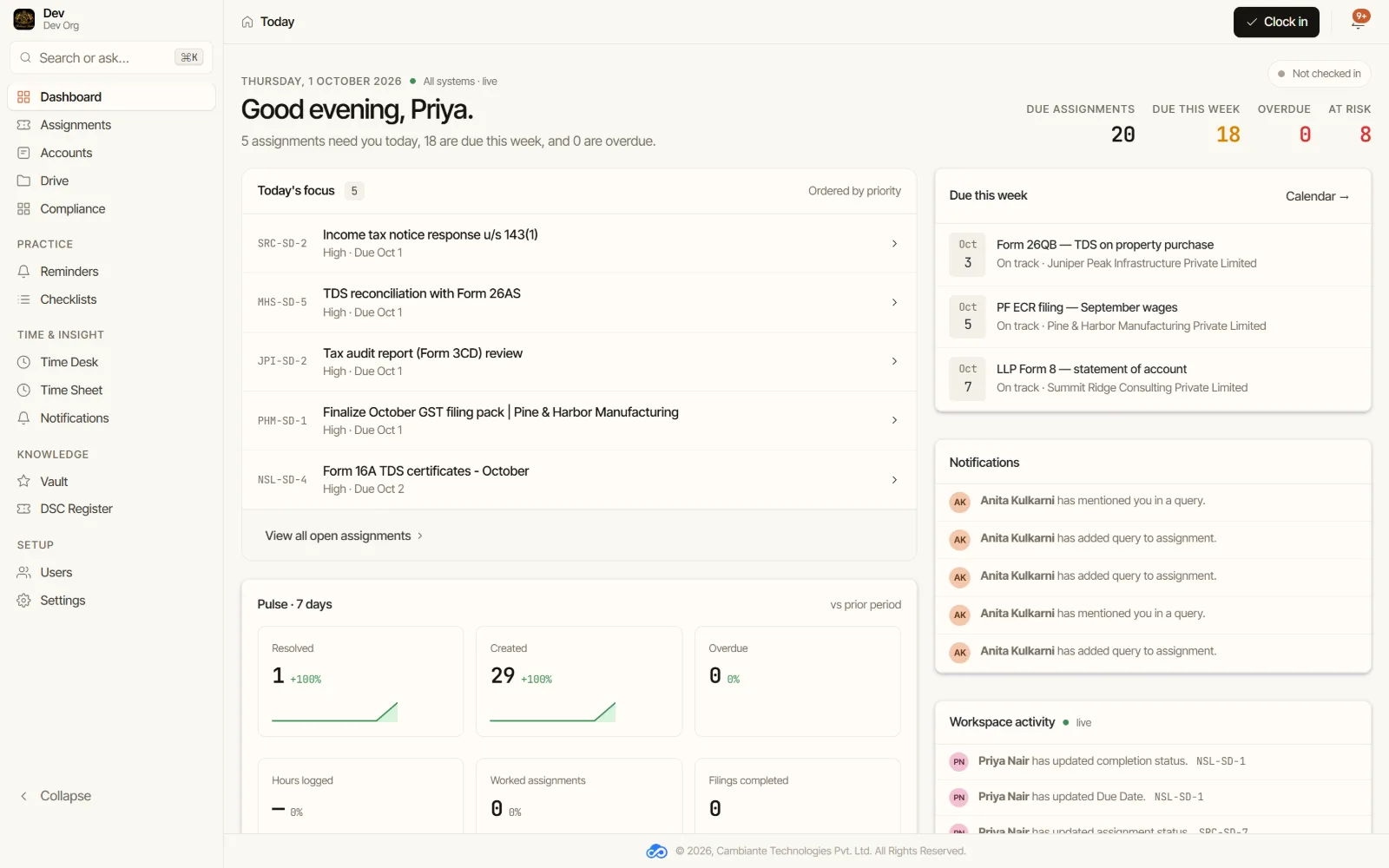The image size is (1389, 868).
Task: Open LLP Form 8 statement of account item
Action: click(x=1153, y=378)
